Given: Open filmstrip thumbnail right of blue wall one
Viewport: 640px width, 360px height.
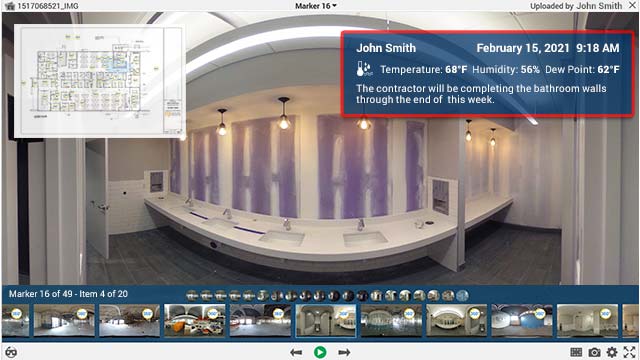Looking at the screenshot, I should pos(587,320).
